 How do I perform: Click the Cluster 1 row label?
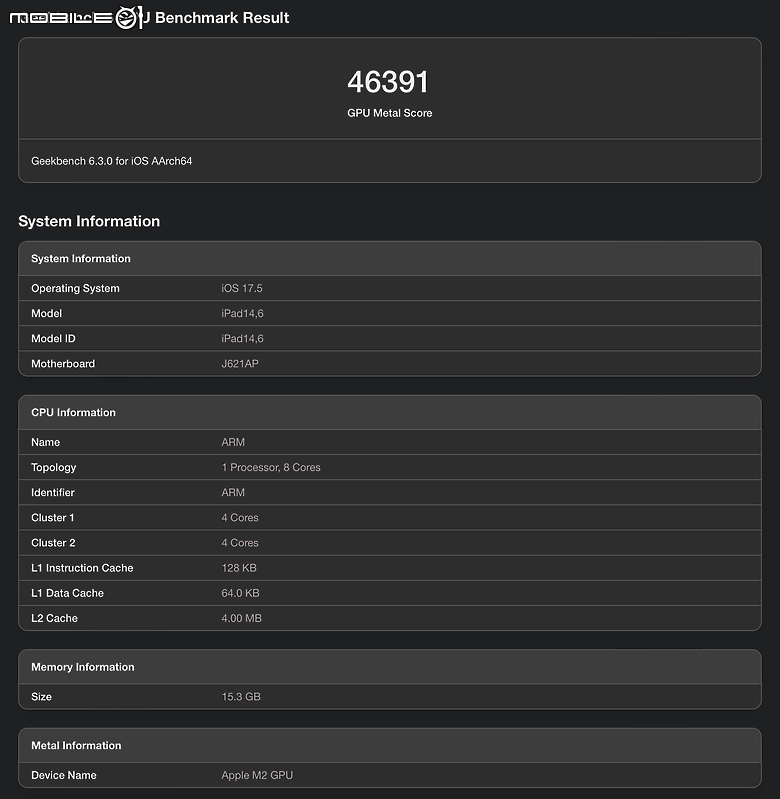coord(53,518)
